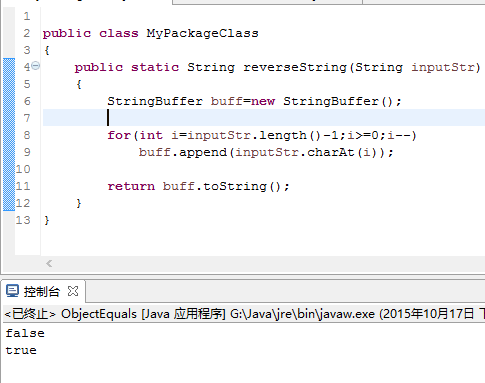
Task: Click the inputStr parameter name
Action: 442,67
